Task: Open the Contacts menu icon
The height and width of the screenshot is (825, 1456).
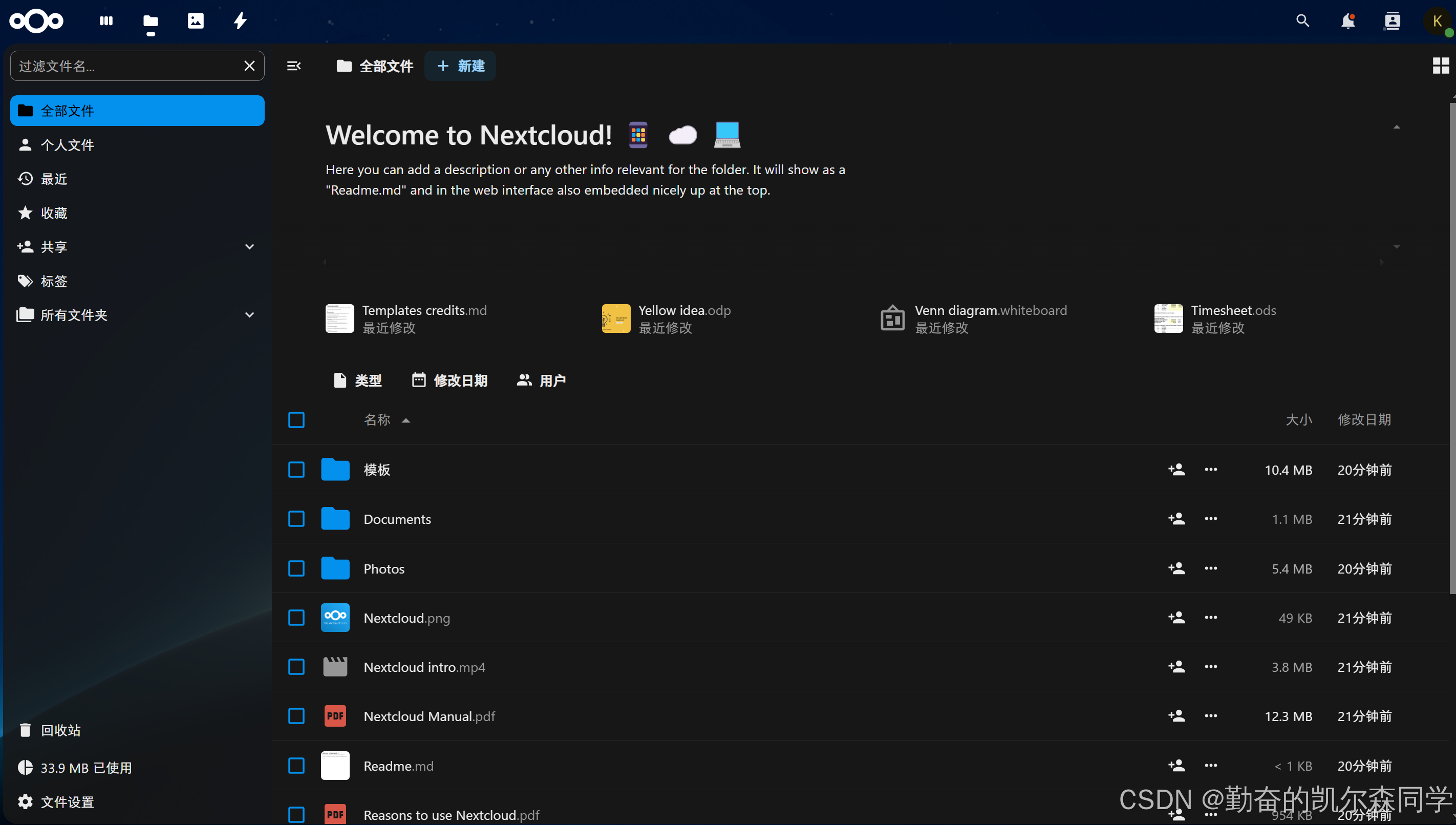Action: tap(1392, 21)
